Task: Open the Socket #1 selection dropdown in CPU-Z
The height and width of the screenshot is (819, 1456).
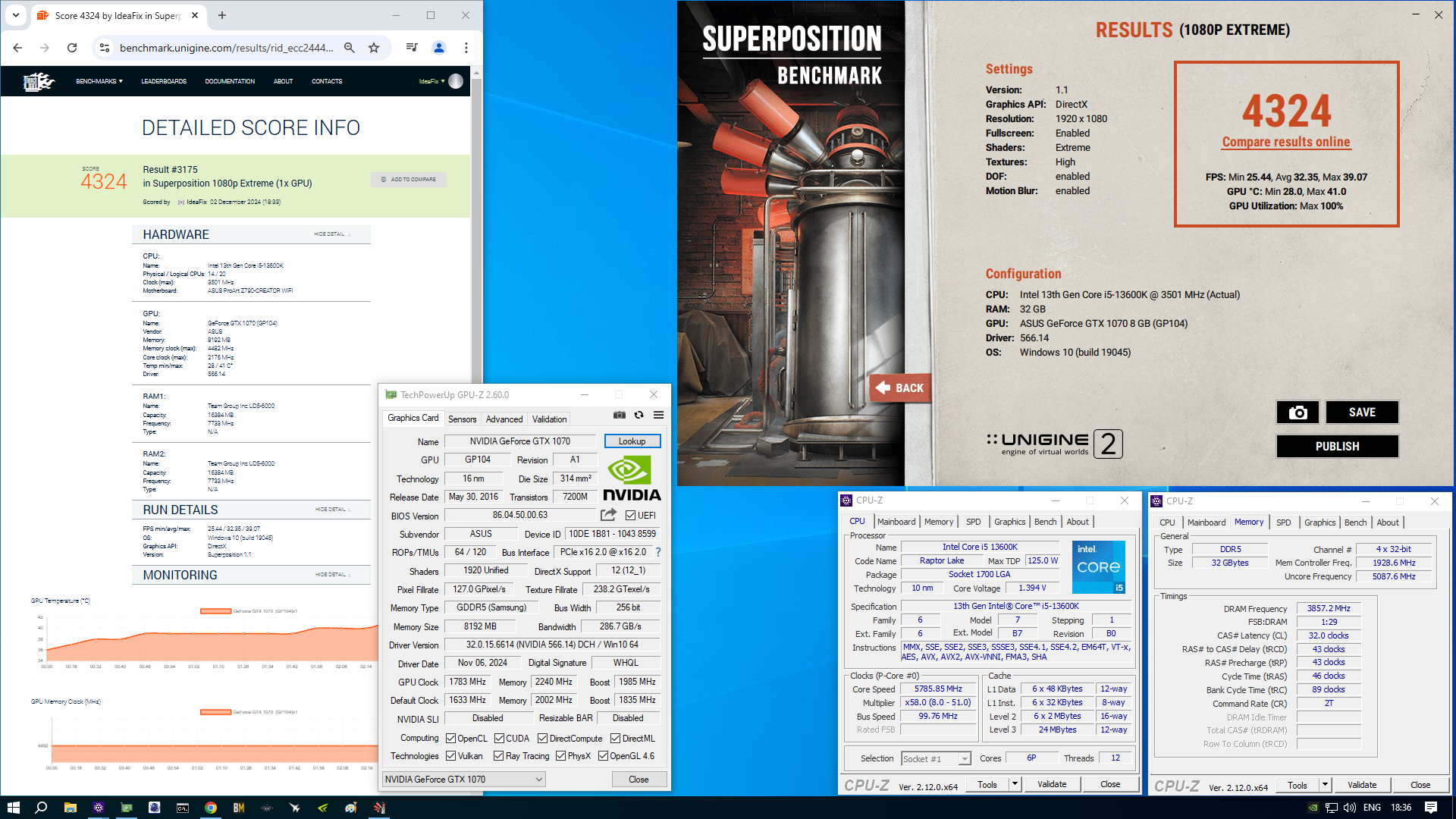Action: click(936, 759)
